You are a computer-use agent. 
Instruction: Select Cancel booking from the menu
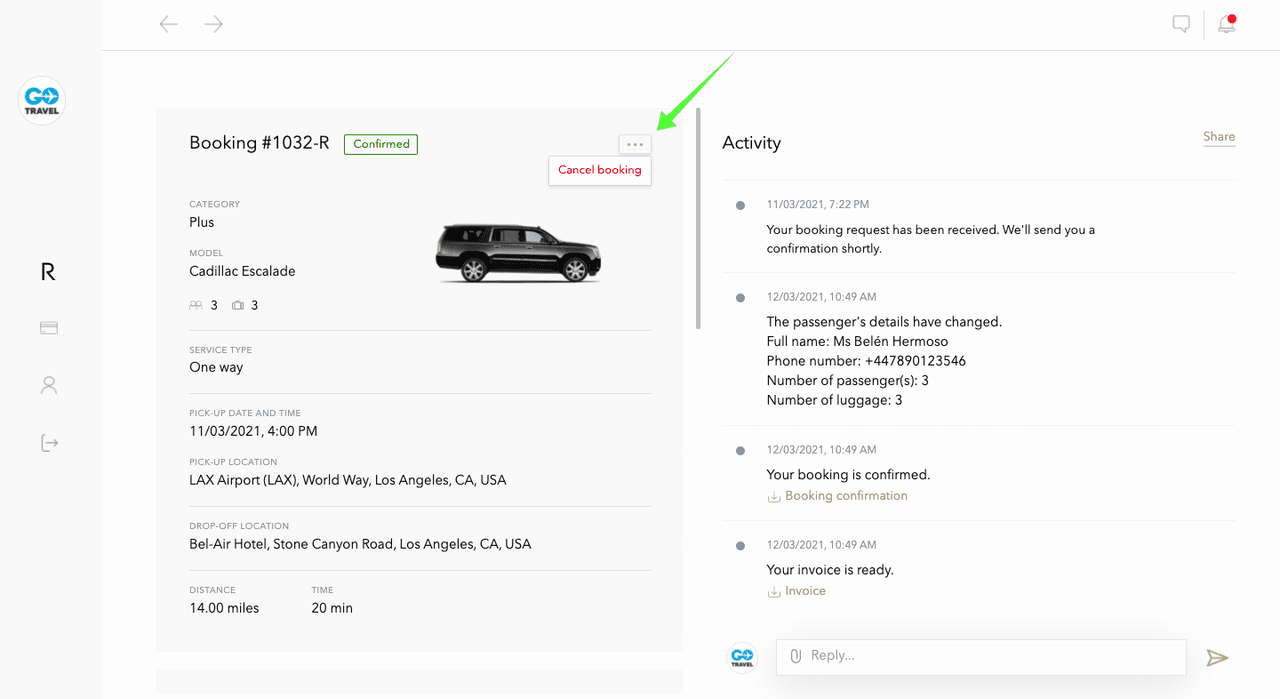[600, 170]
